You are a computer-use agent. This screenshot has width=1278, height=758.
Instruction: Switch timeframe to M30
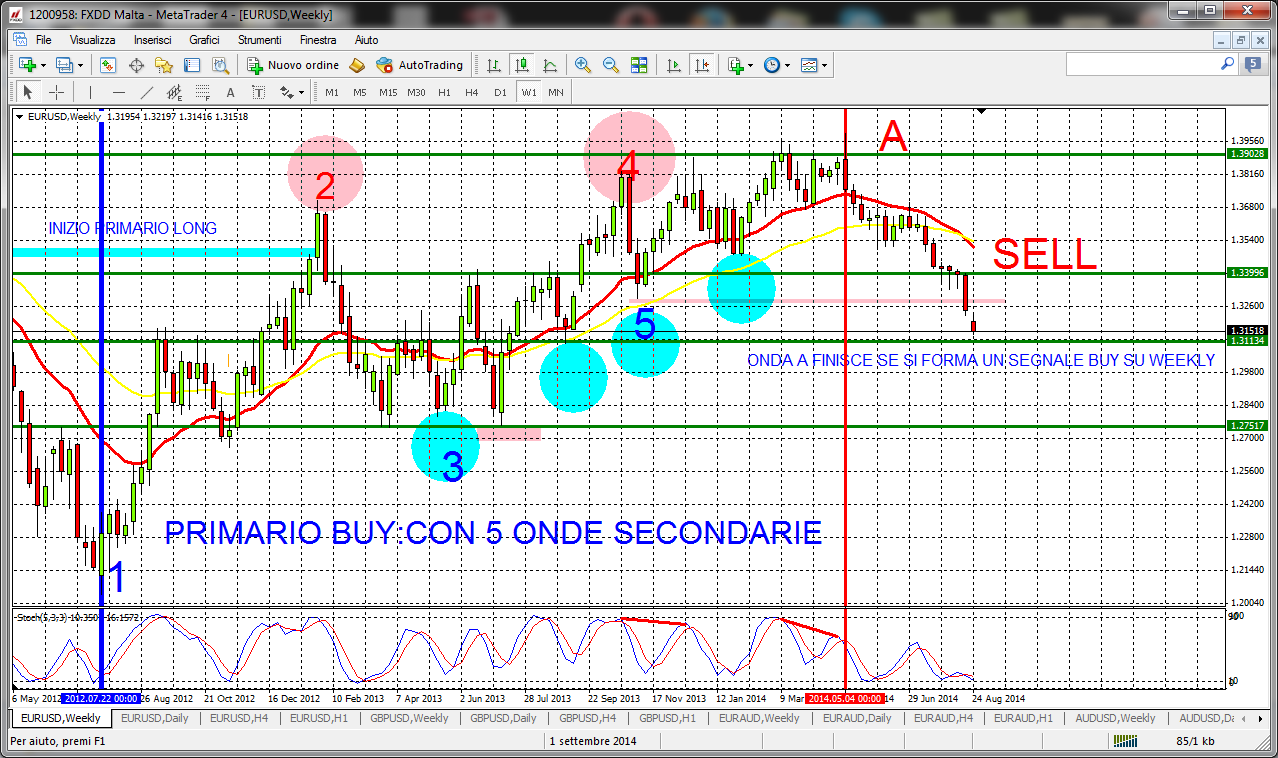416,92
